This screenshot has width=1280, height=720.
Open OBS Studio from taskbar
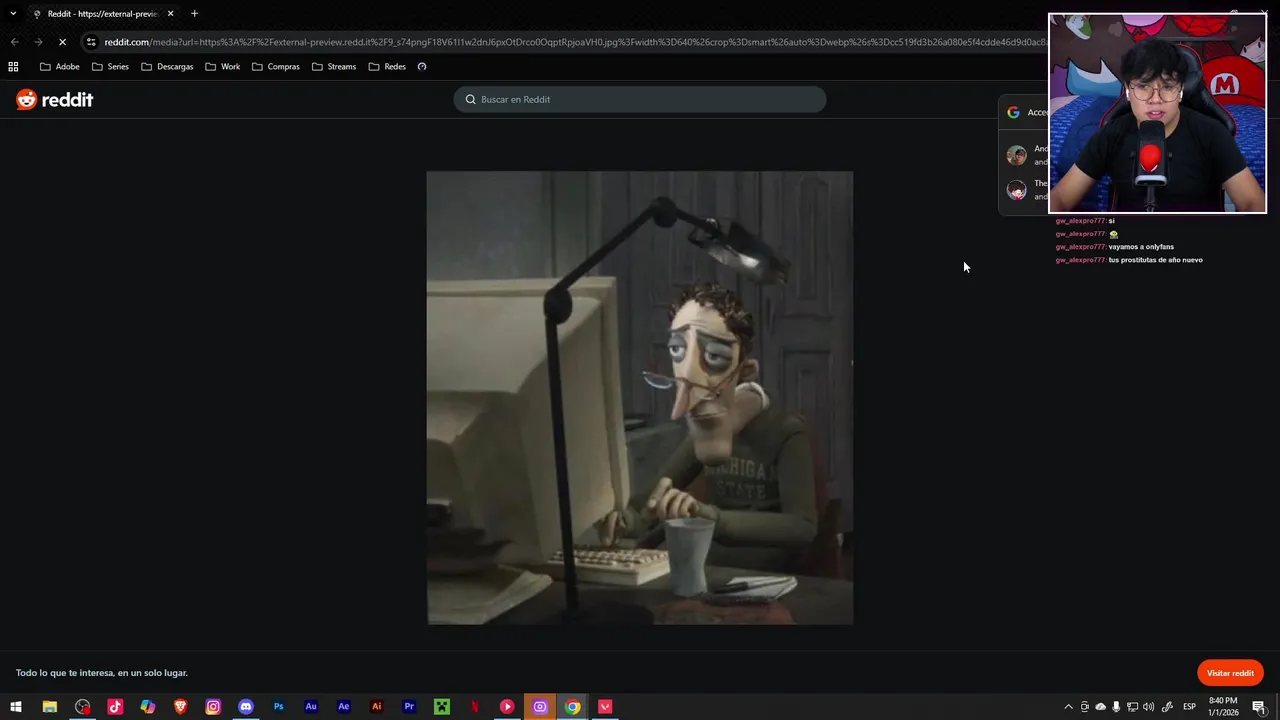coord(82,707)
